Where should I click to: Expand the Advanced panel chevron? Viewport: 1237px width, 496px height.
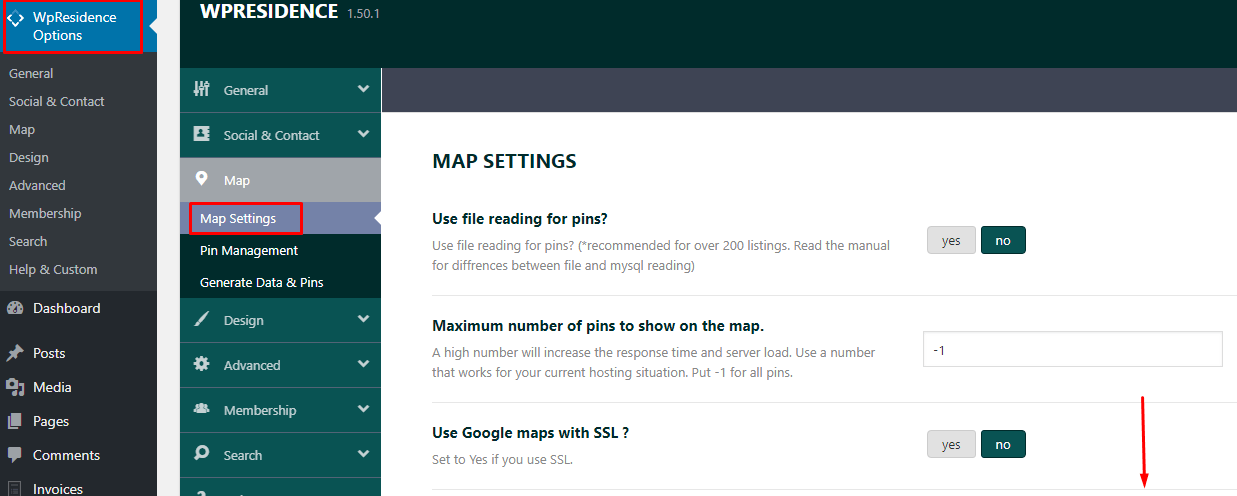362,364
